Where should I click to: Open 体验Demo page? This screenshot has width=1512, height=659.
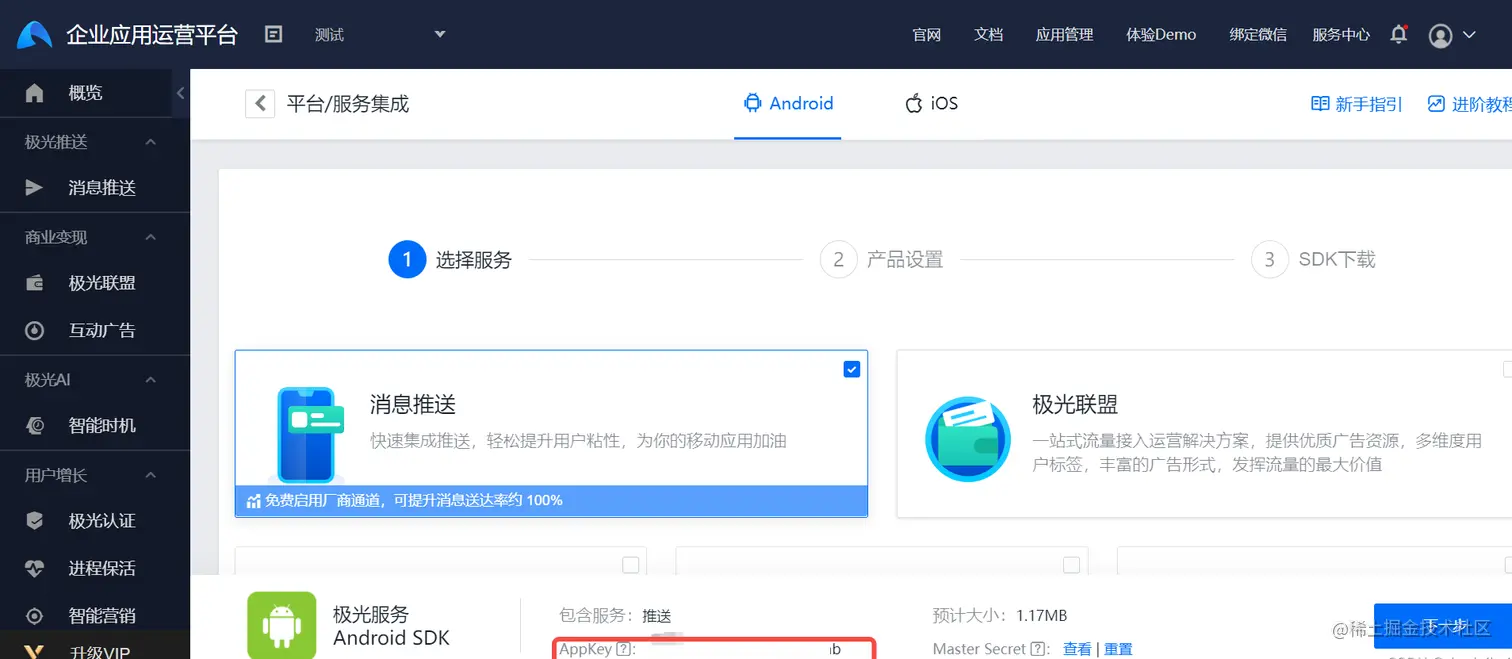(x=1161, y=34)
